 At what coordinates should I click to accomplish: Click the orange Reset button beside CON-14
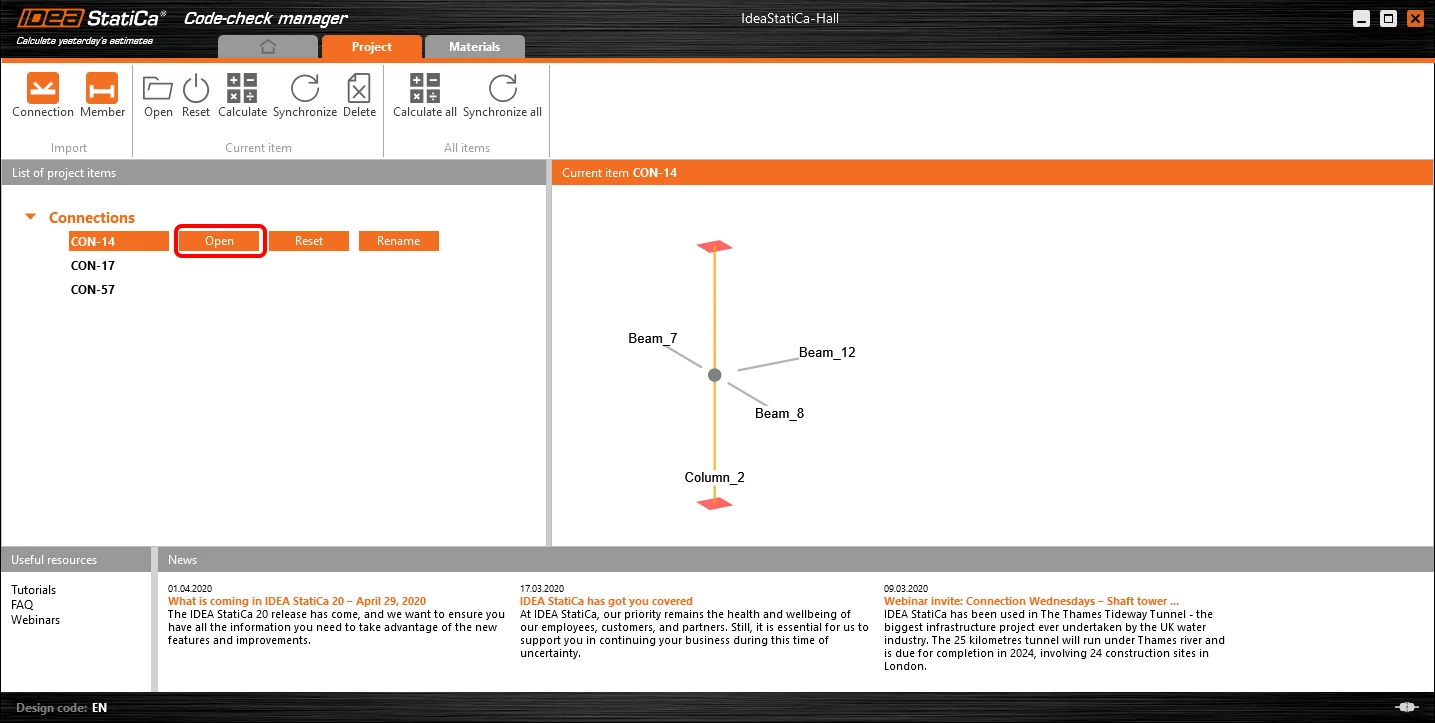tap(309, 241)
